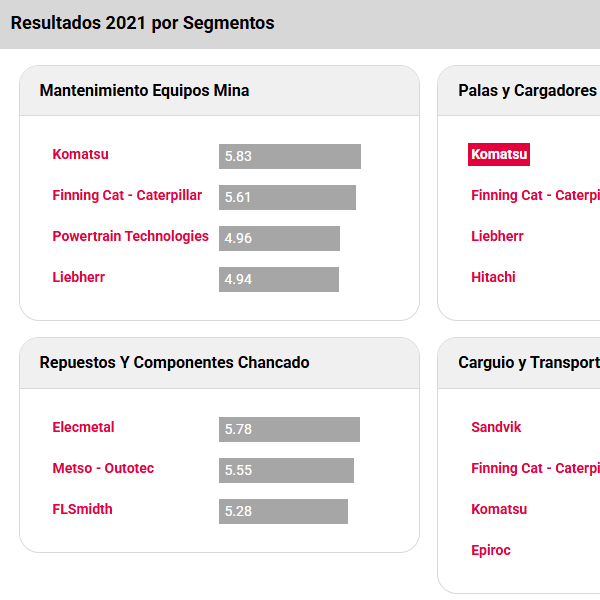Open Finning Cat - Caterpillar in Mantenimiento Equipos Mina
The image size is (600, 600).
click(127, 196)
